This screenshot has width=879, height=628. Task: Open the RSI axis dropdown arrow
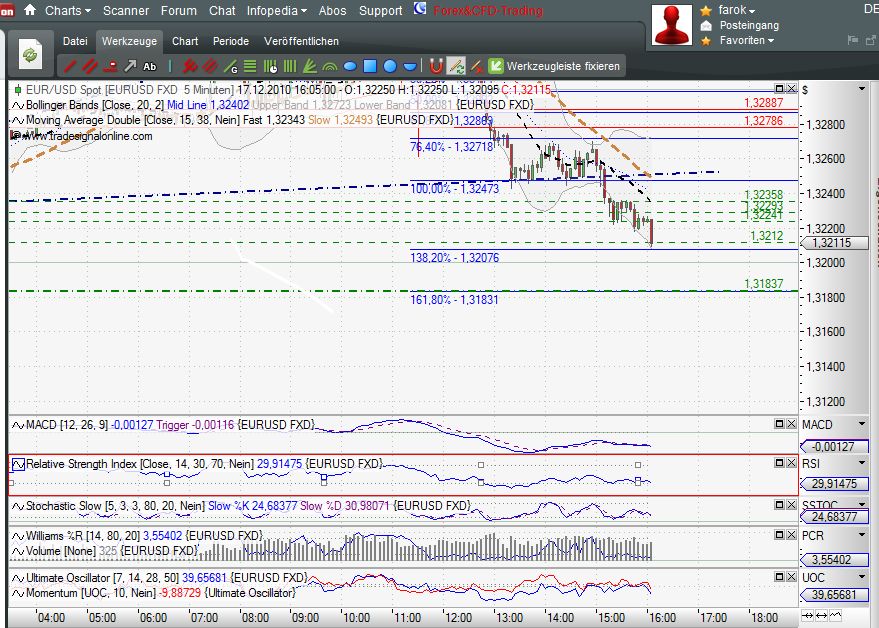tap(862, 463)
